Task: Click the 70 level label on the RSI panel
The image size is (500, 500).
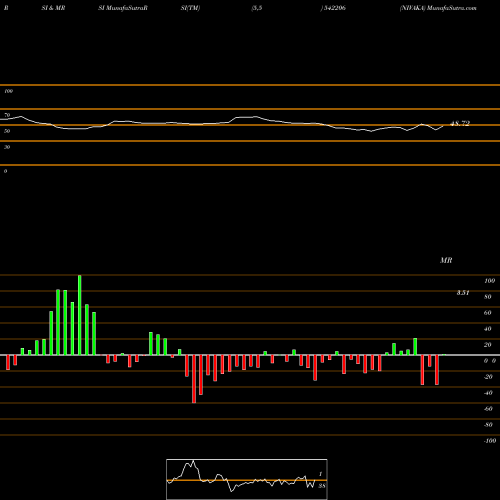Action: pyautogui.click(x=7, y=115)
